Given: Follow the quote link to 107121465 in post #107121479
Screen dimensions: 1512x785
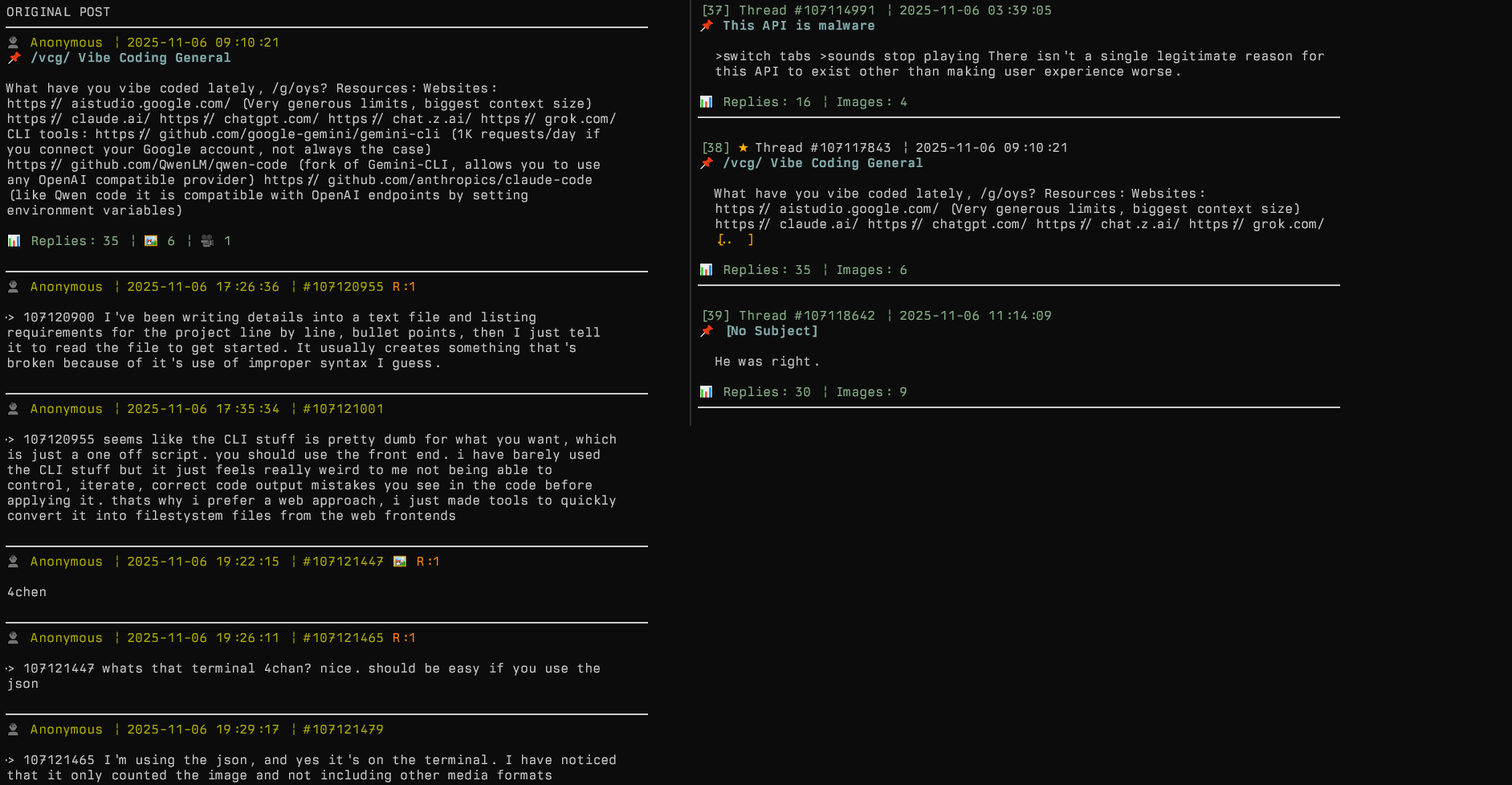Looking at the screenshot, I should click(51, 760).
